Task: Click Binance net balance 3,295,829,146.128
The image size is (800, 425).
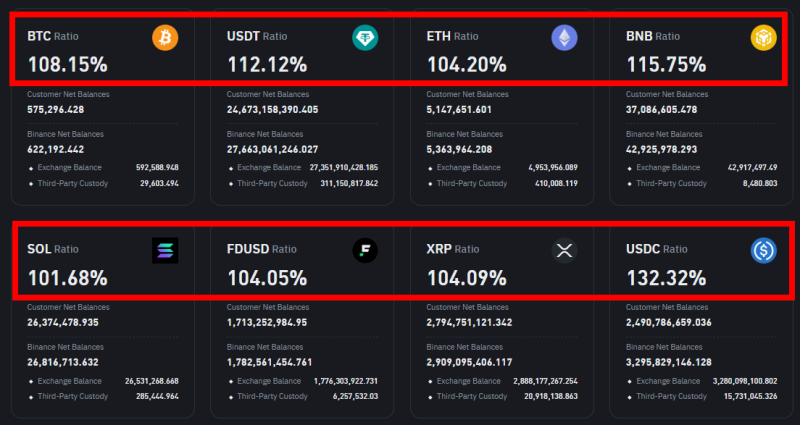Action: coord(669,362)
